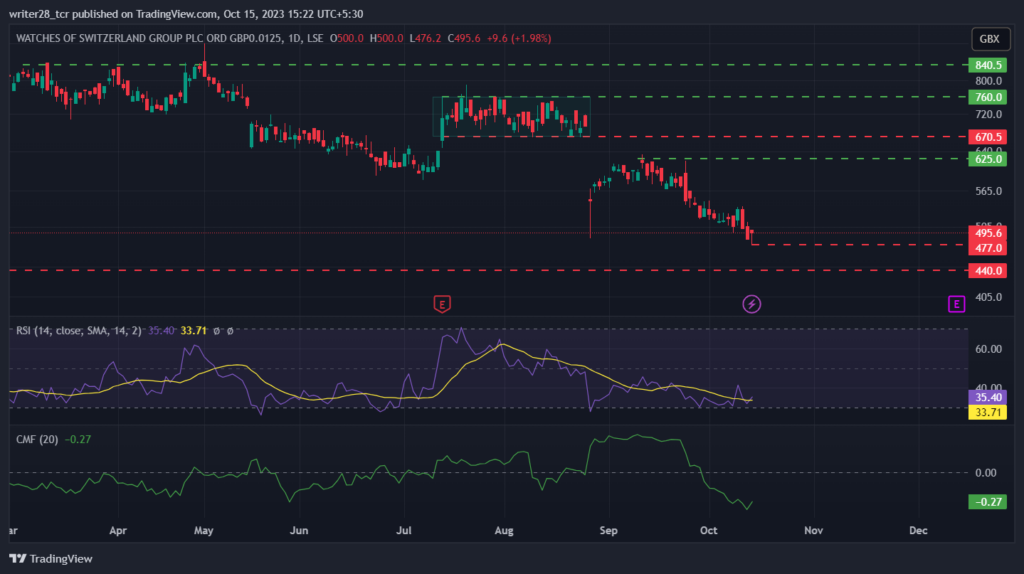The width and height of the screenshot is (1024, 574).
Task: Click the 495.6 current price label
Action: [987, 233]
